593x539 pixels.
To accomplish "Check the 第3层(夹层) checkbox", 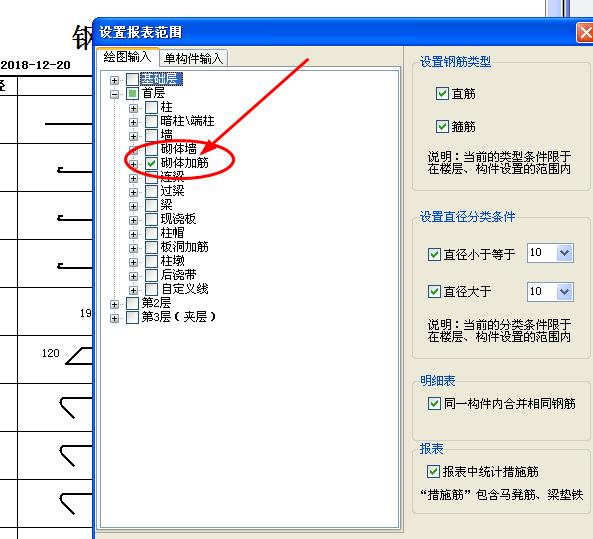I will (132, 317).
